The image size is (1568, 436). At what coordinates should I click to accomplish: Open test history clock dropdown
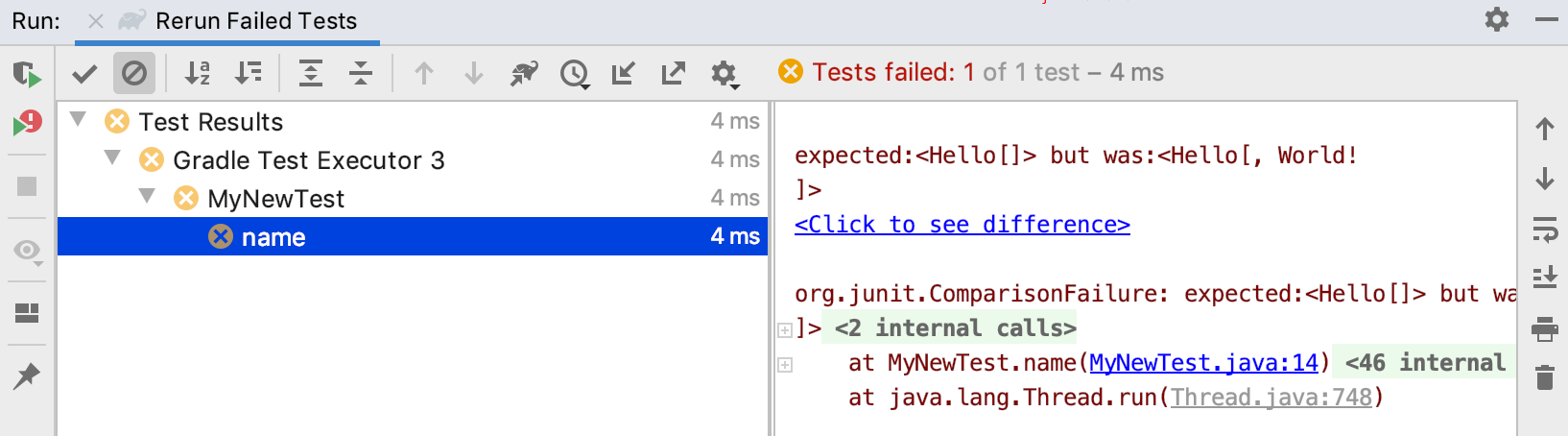pos(575,74)
